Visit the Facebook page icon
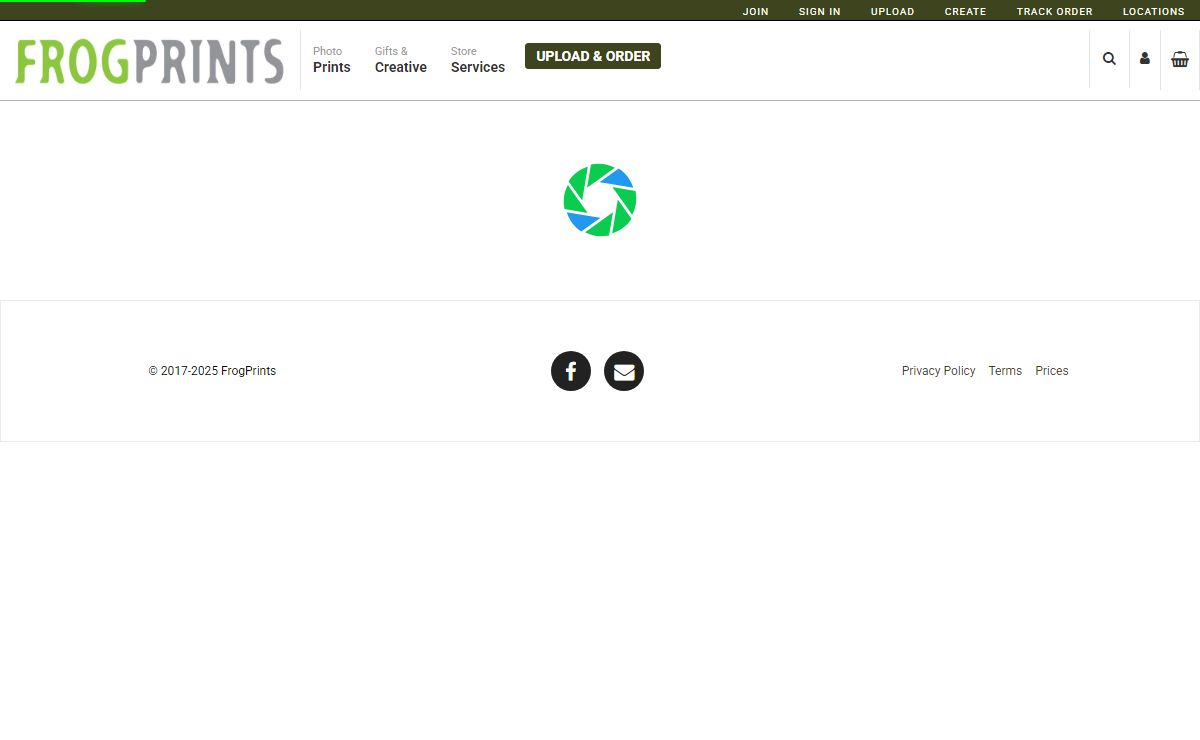The image size is (1200, 740). pos(571,371)
